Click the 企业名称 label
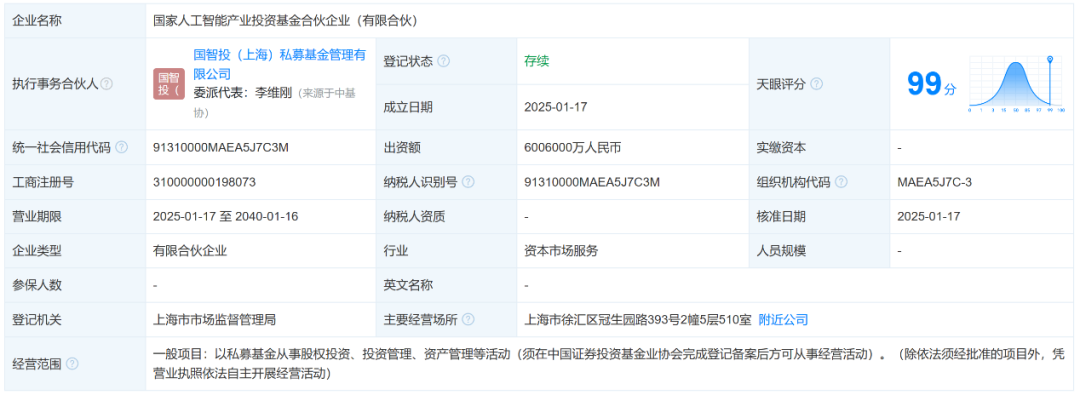The image size is (1080, 395). 37,21
